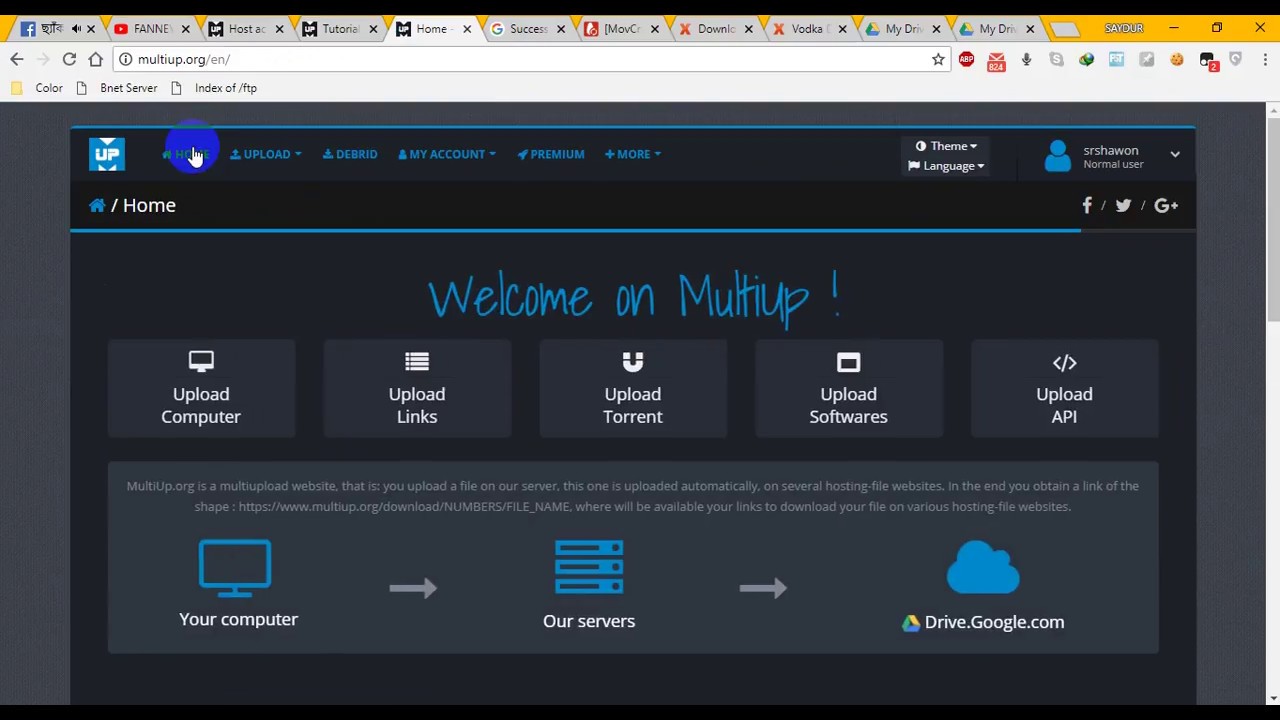Click the Drive.Google.com label
The height and width of the screenshot is (720, 1280).
click(994, 622)
